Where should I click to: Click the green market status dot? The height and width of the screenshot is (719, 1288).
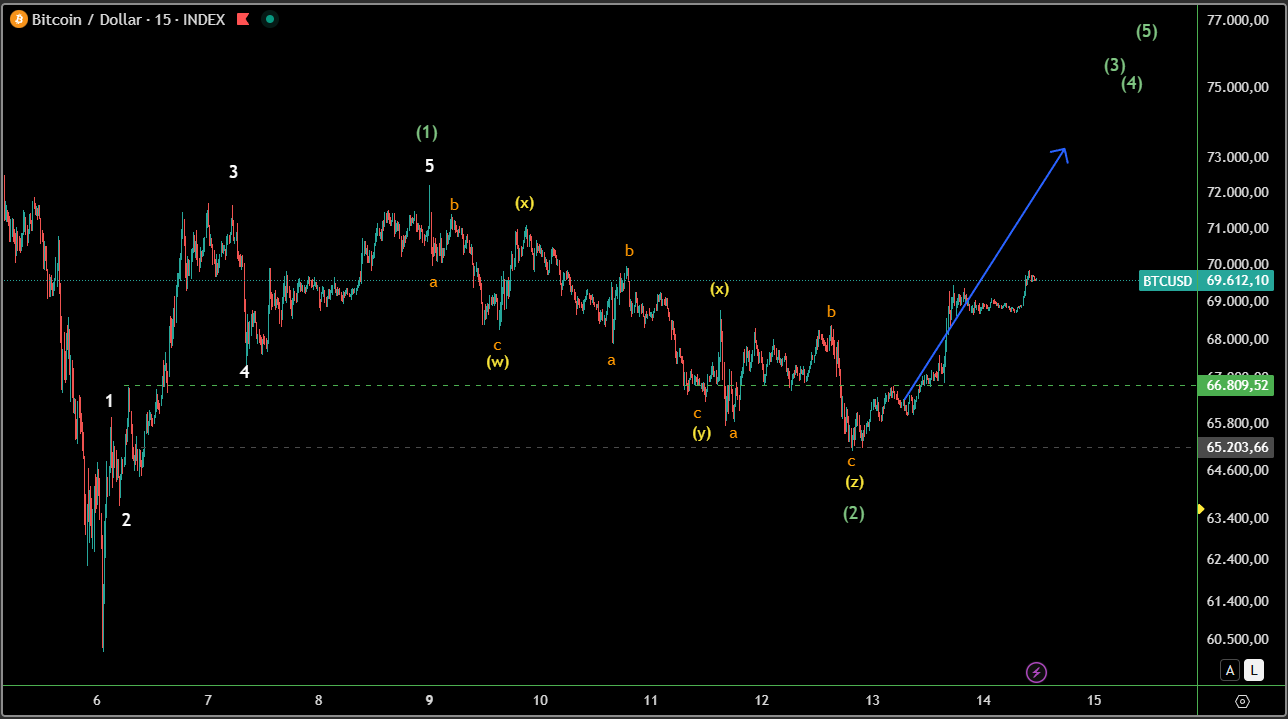(269, 19)
